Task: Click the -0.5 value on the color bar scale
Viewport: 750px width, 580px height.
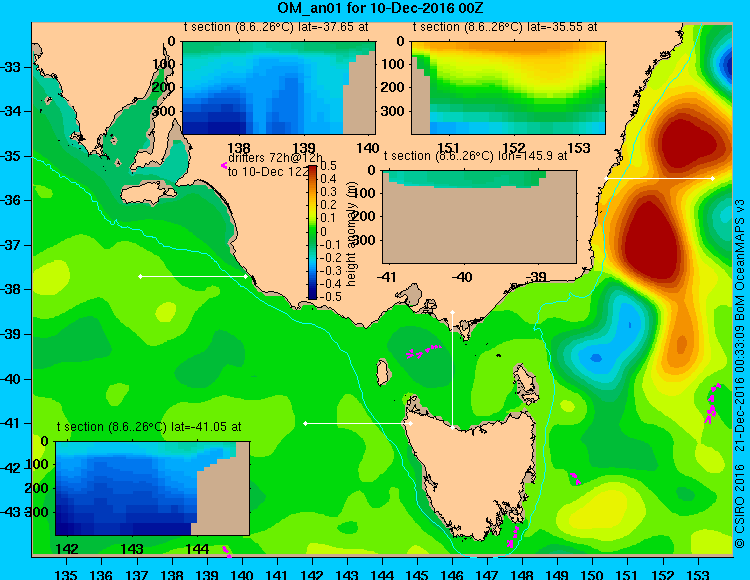Action: pos(331,296)
